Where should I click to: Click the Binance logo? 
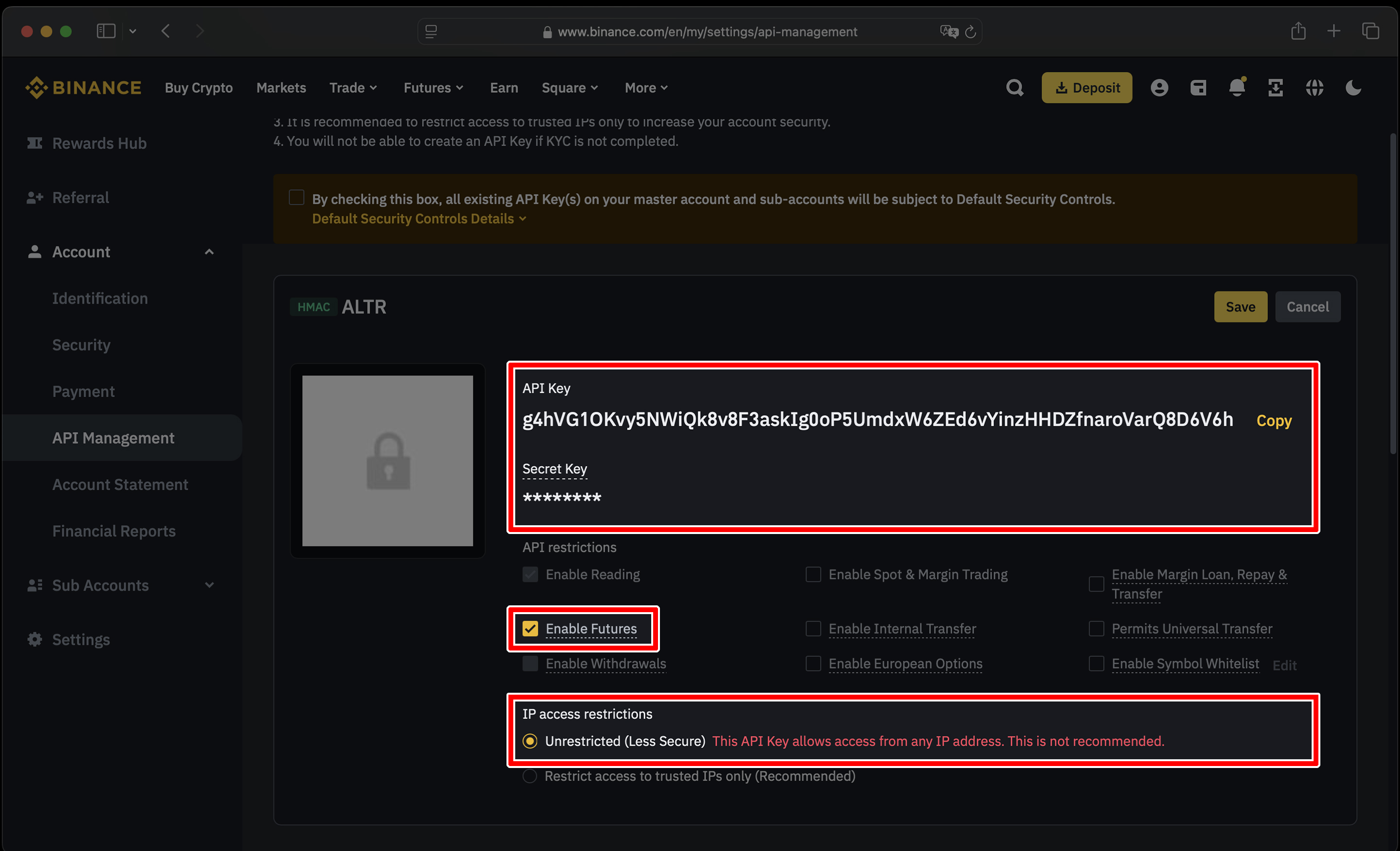(83, 87)
